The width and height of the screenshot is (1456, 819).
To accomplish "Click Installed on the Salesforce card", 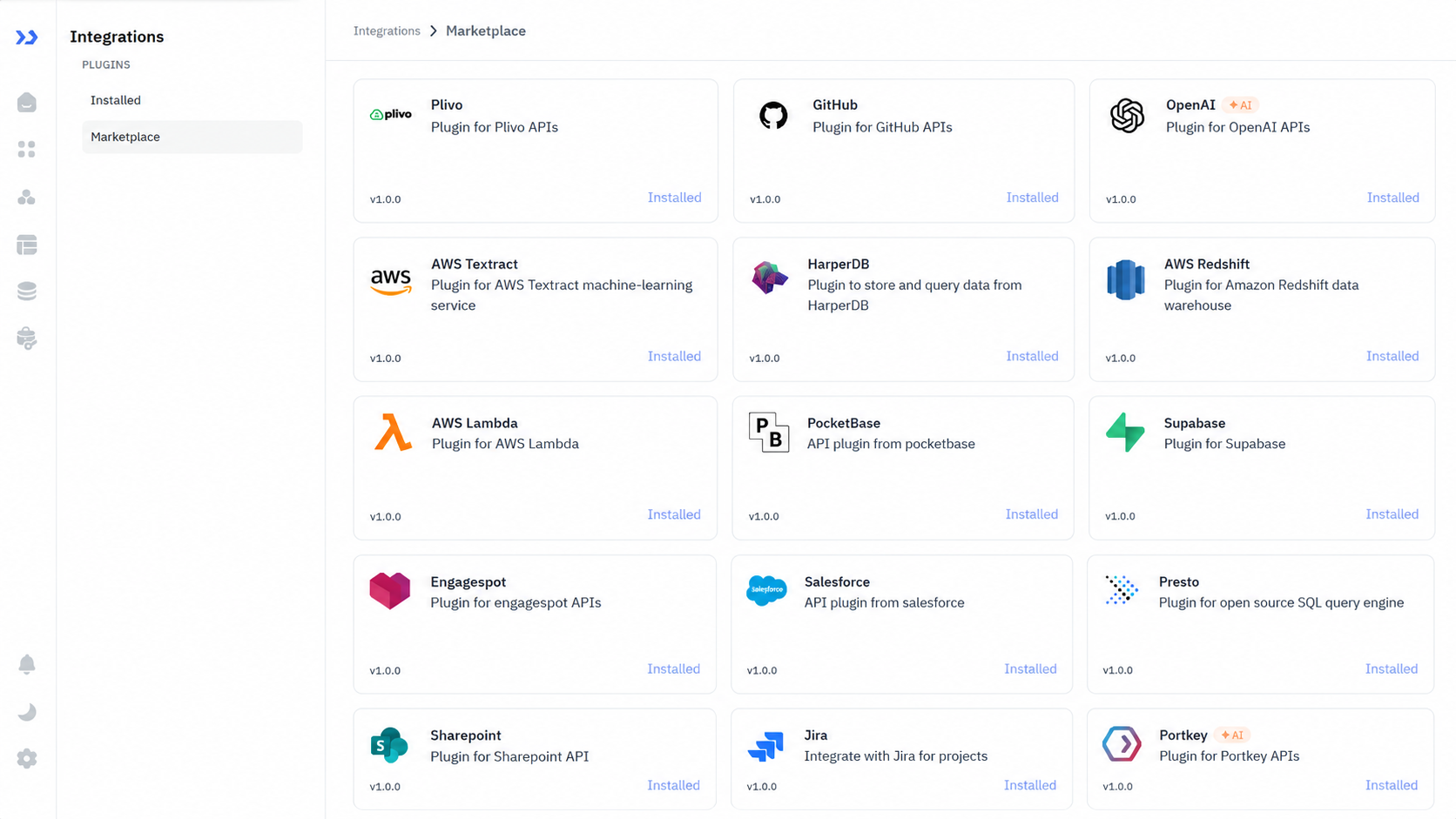I will 1030,668.
